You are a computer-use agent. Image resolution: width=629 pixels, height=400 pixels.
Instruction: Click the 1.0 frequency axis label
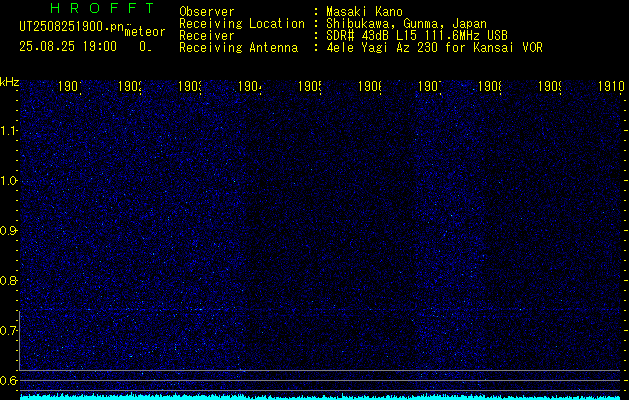tap(8, 181)
